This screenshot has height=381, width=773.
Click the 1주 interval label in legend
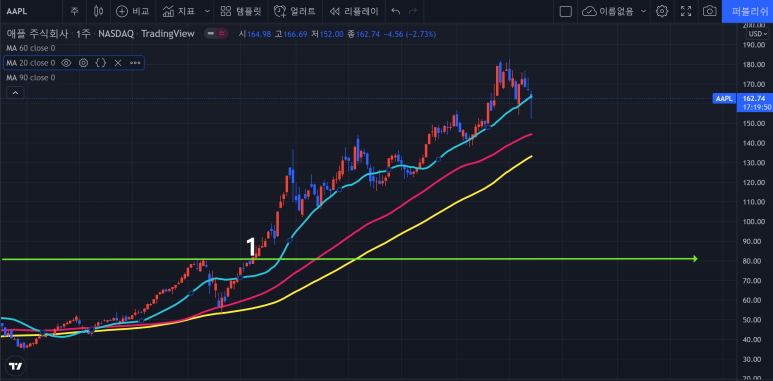pyautogui.click(x=83, y=34)
